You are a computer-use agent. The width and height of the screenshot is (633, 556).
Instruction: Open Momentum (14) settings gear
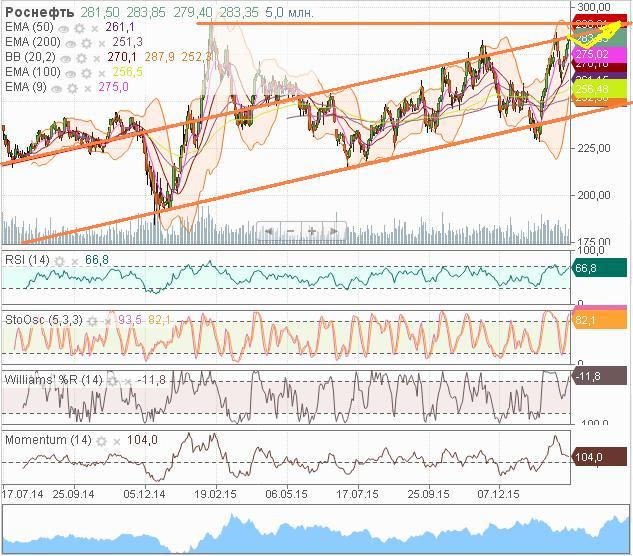101,441
